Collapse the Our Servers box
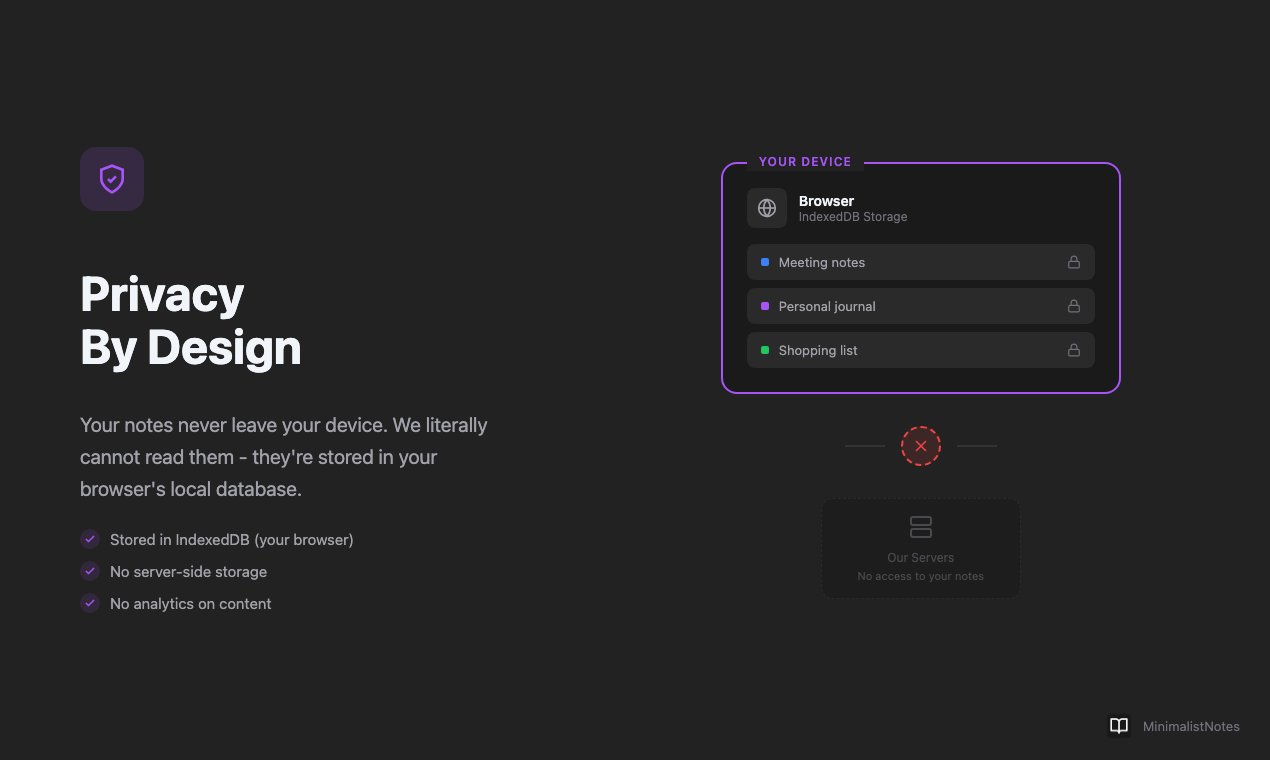The width and height of the screenshot is (1270, 760). pyautogui.click(x=920, y=548)
